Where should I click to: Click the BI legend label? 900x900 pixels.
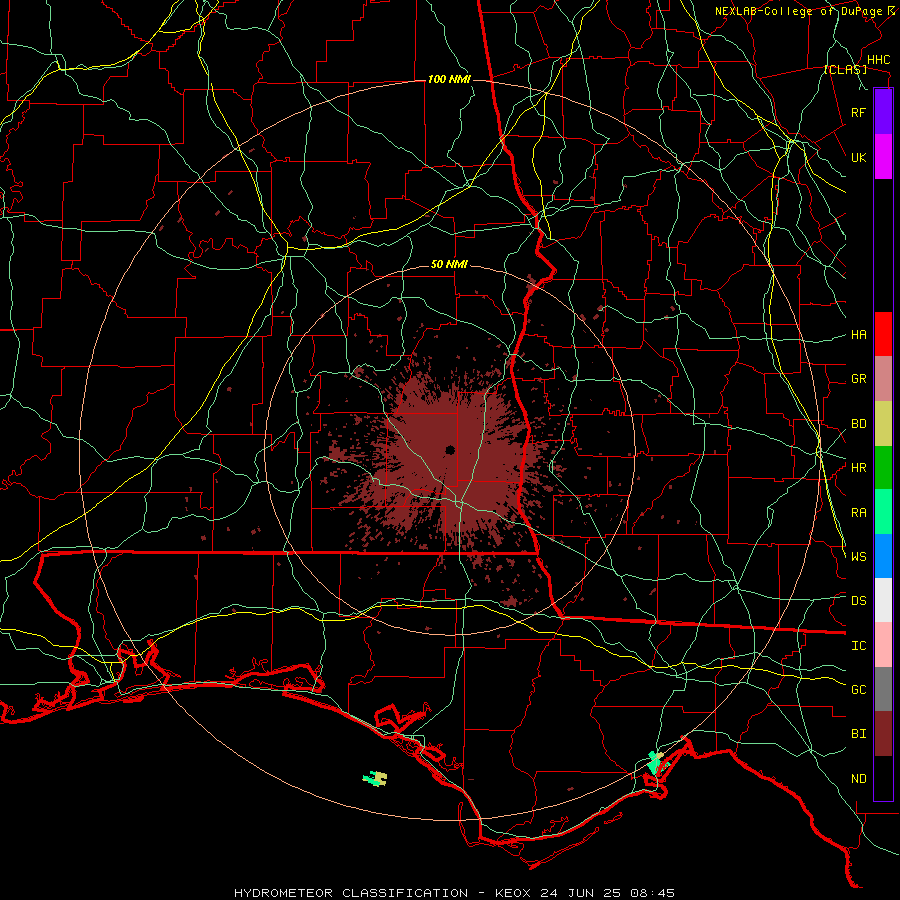(x=858, y=734)
